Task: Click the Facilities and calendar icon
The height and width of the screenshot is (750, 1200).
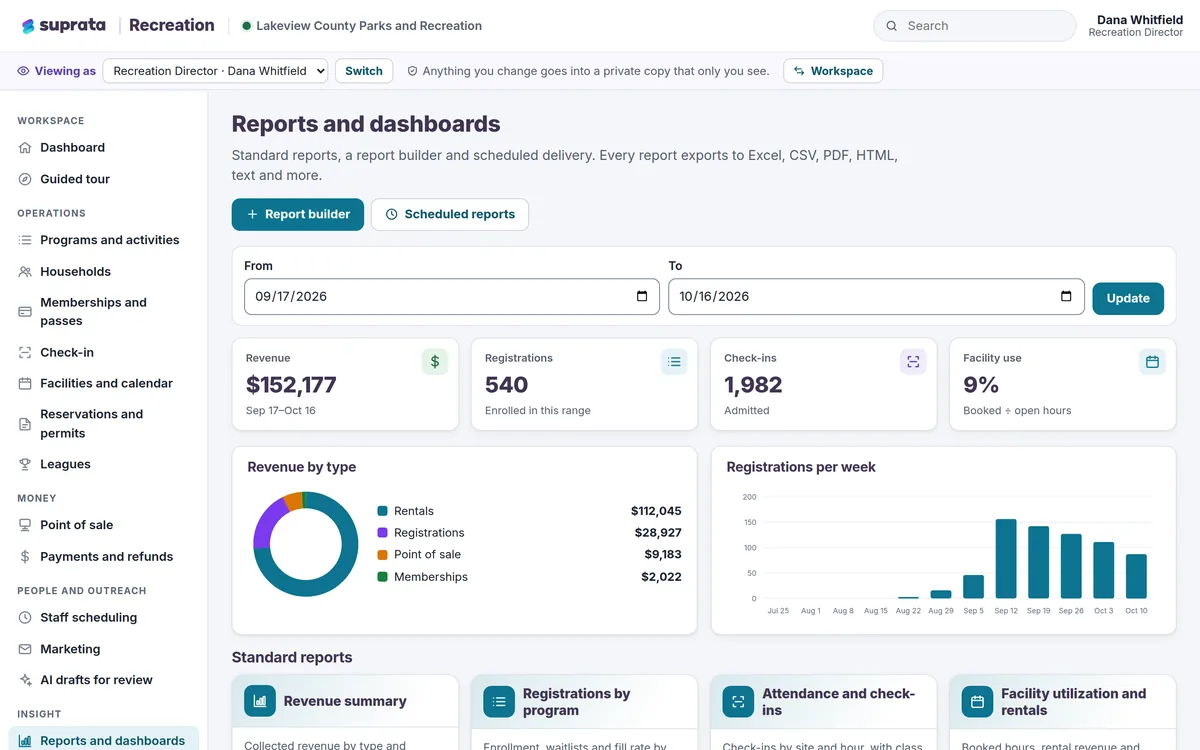Action: click(x=25, y=384)
